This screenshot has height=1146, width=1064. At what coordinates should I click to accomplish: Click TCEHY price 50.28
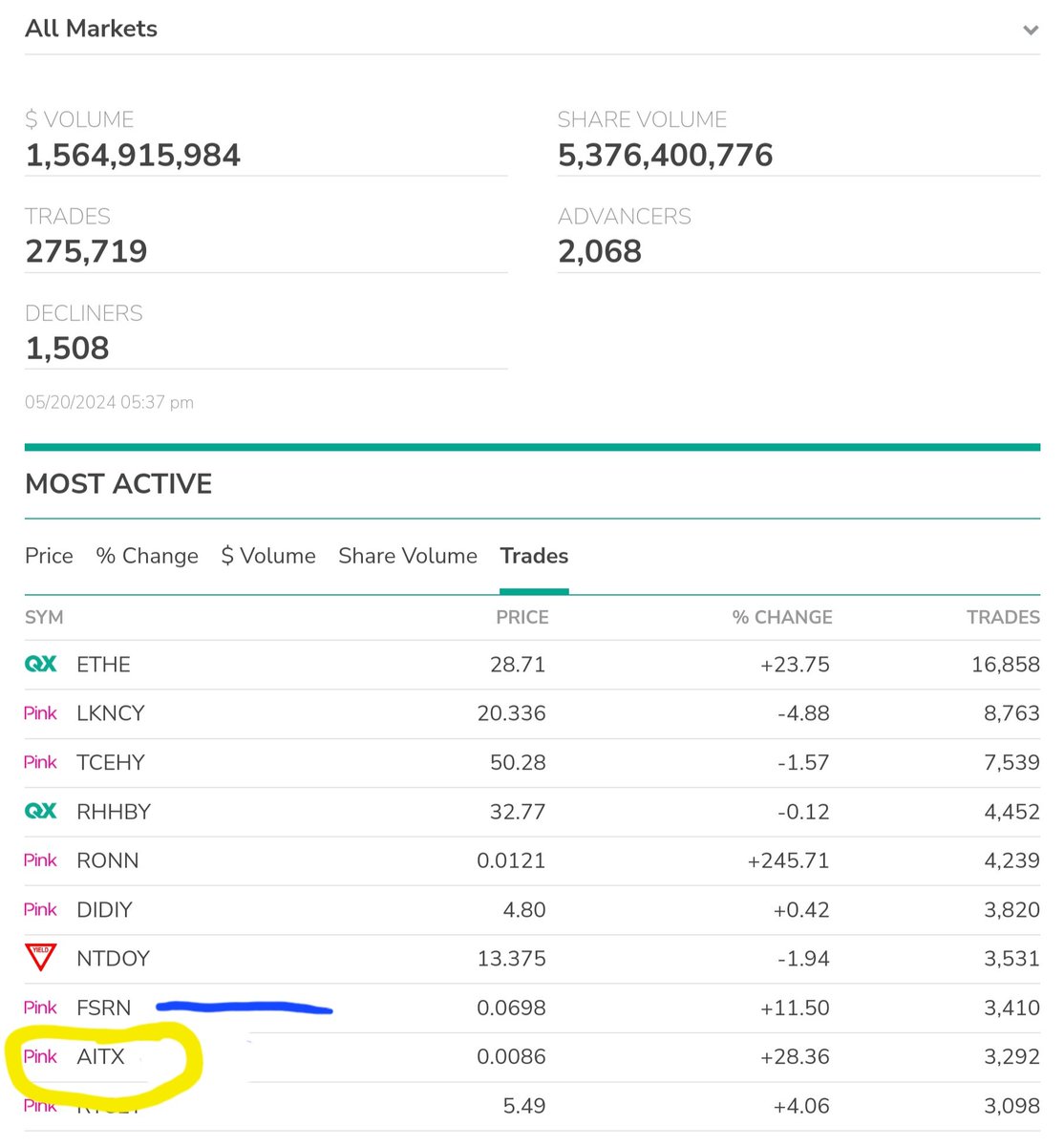(x=518, y=763)
